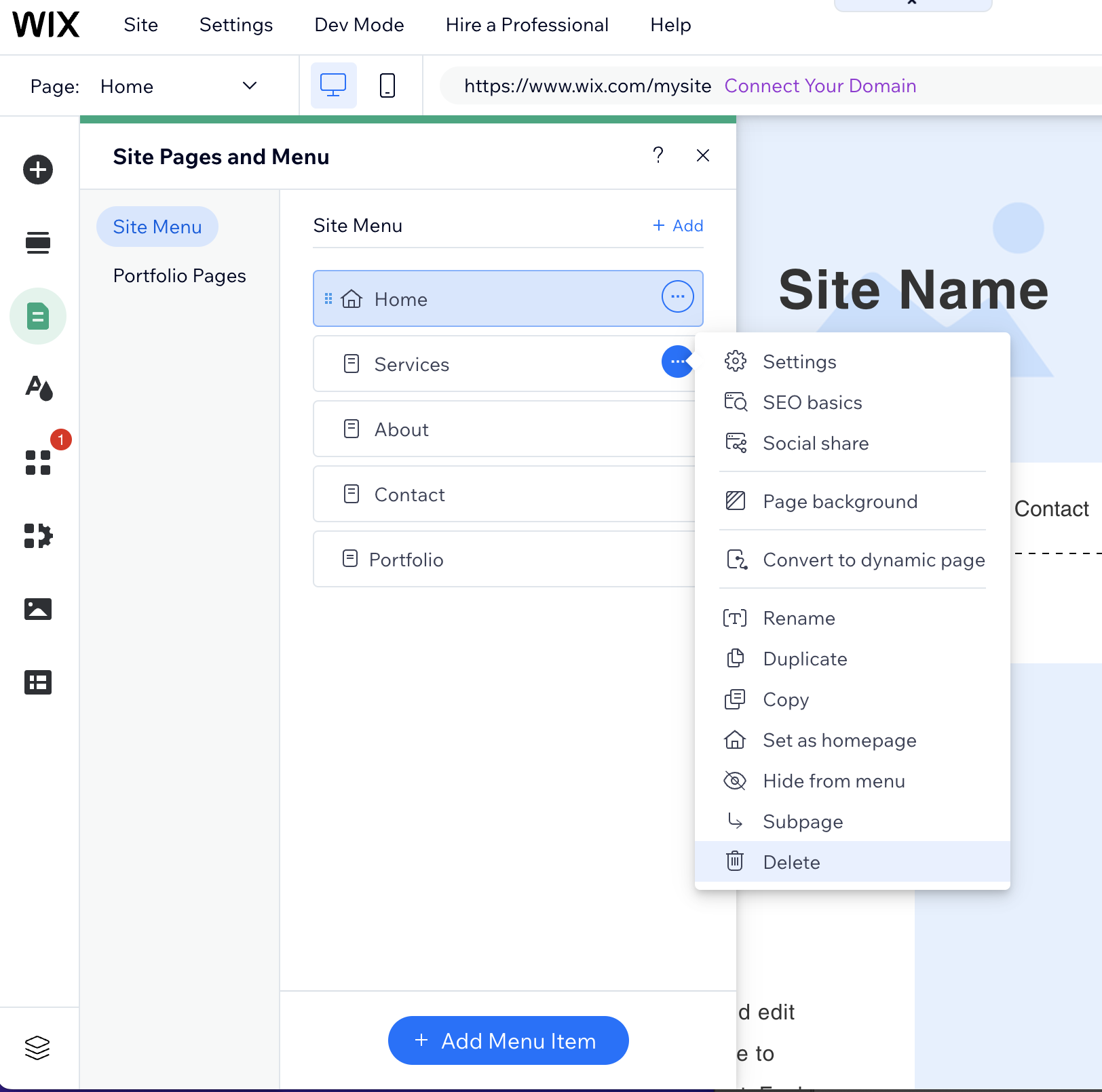The image size is (1102, 1092).
Task: Open the CMS table icon in sidebar
Action: (38, 682)
